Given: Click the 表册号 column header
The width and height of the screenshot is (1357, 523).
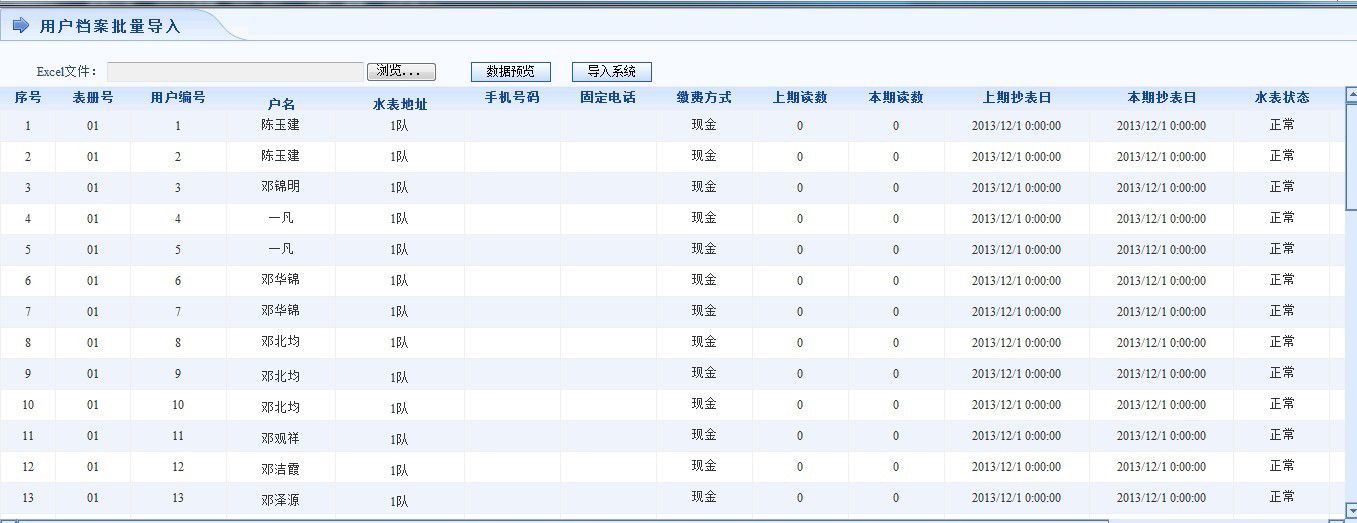Looking at the screenshot, I should (x=93, y=98).
